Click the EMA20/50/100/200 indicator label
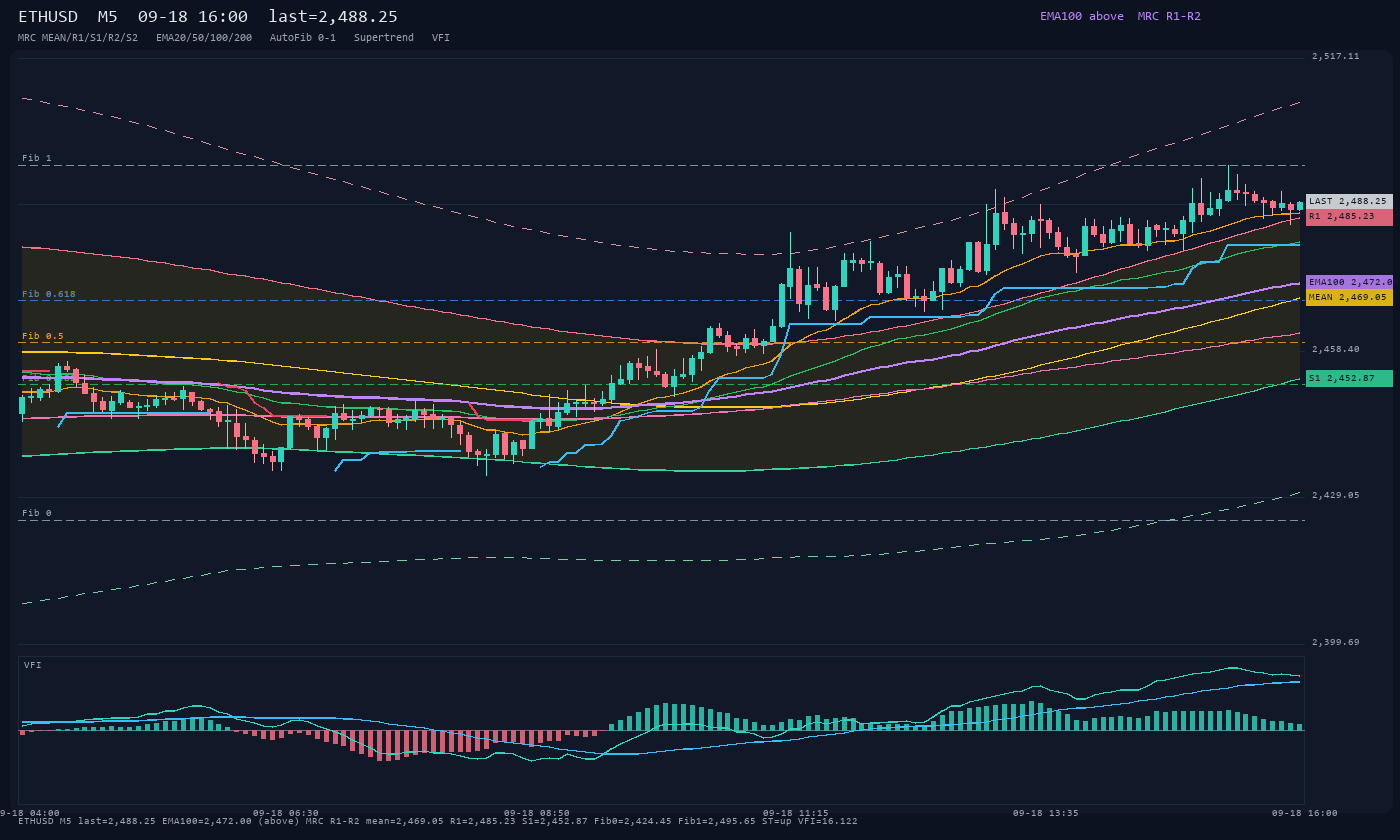 [204, 37]
